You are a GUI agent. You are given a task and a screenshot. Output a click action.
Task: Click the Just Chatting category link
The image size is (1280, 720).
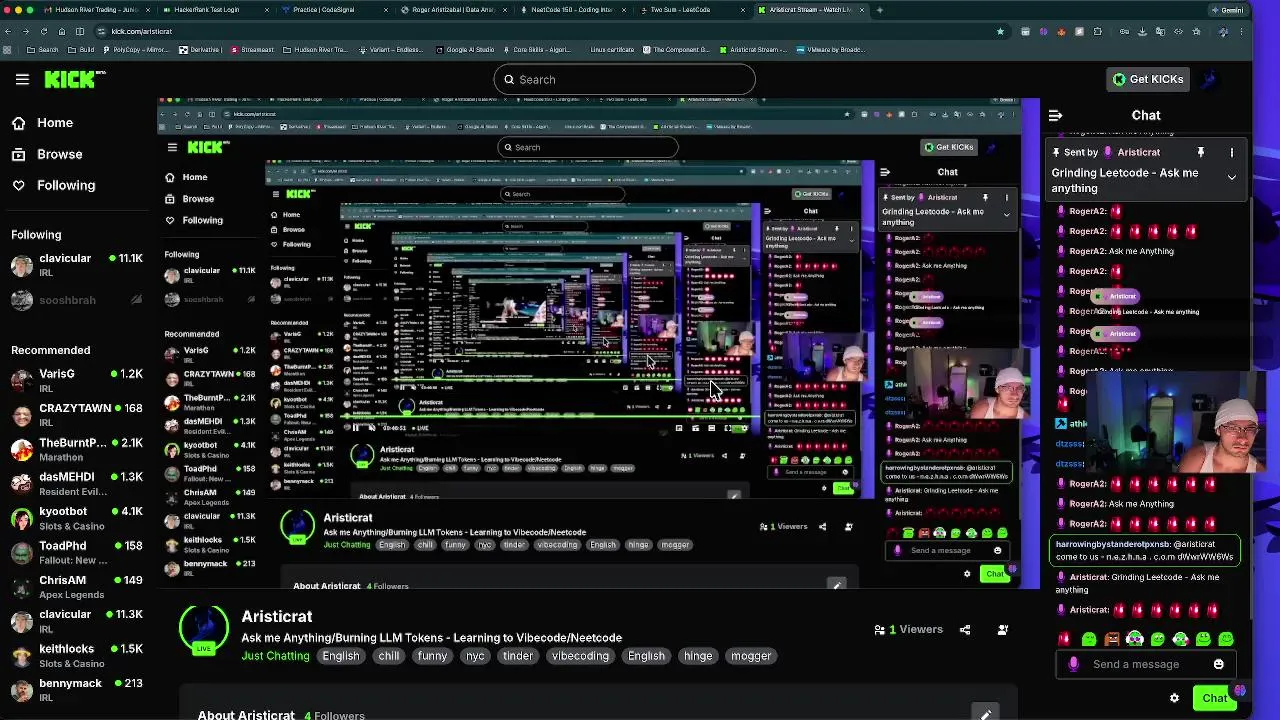pyautogui.click(x=275, y=656)
